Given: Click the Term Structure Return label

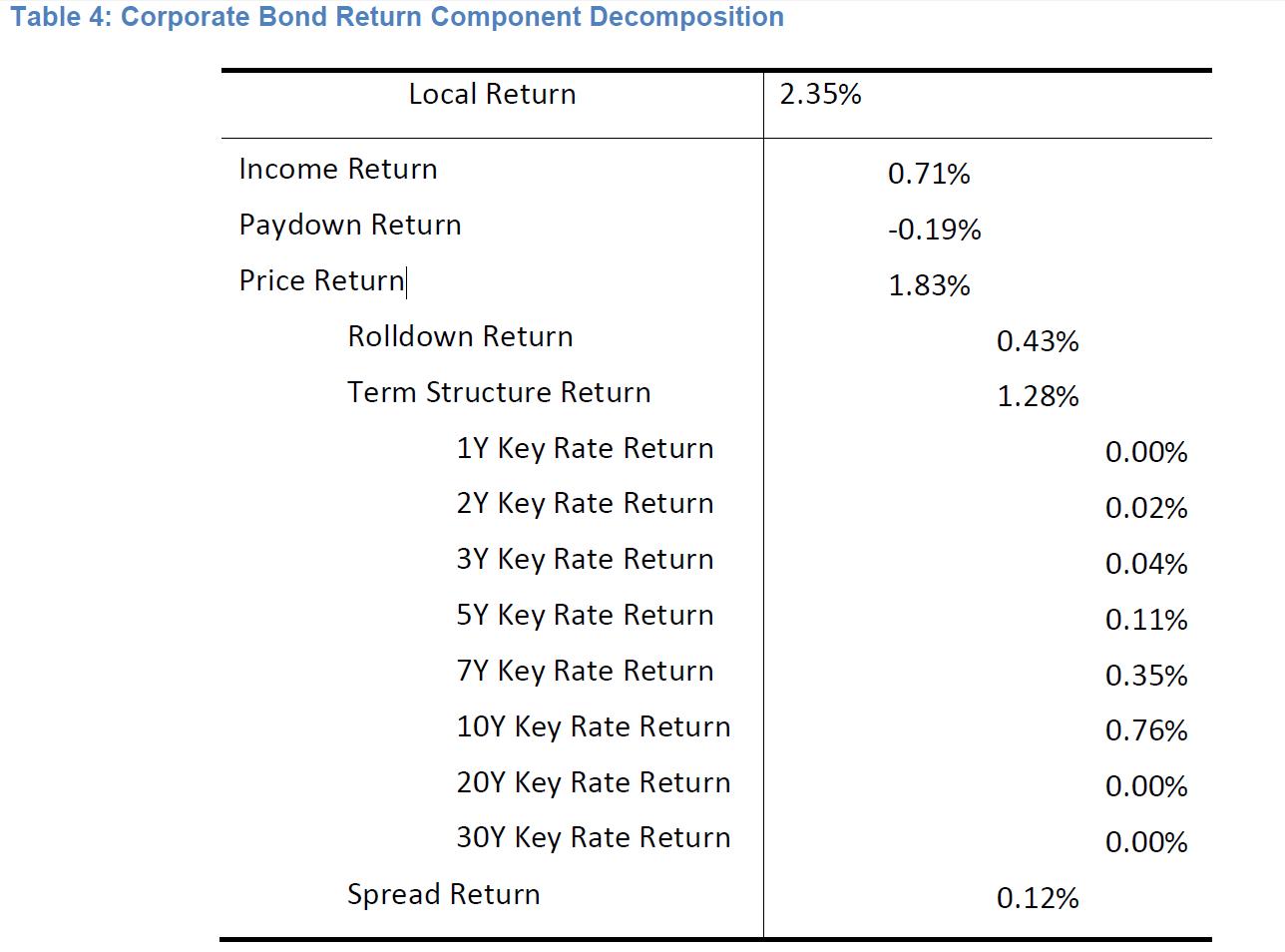Looking at the screenshot, I should pyautogui.click(x=499, y=393).
